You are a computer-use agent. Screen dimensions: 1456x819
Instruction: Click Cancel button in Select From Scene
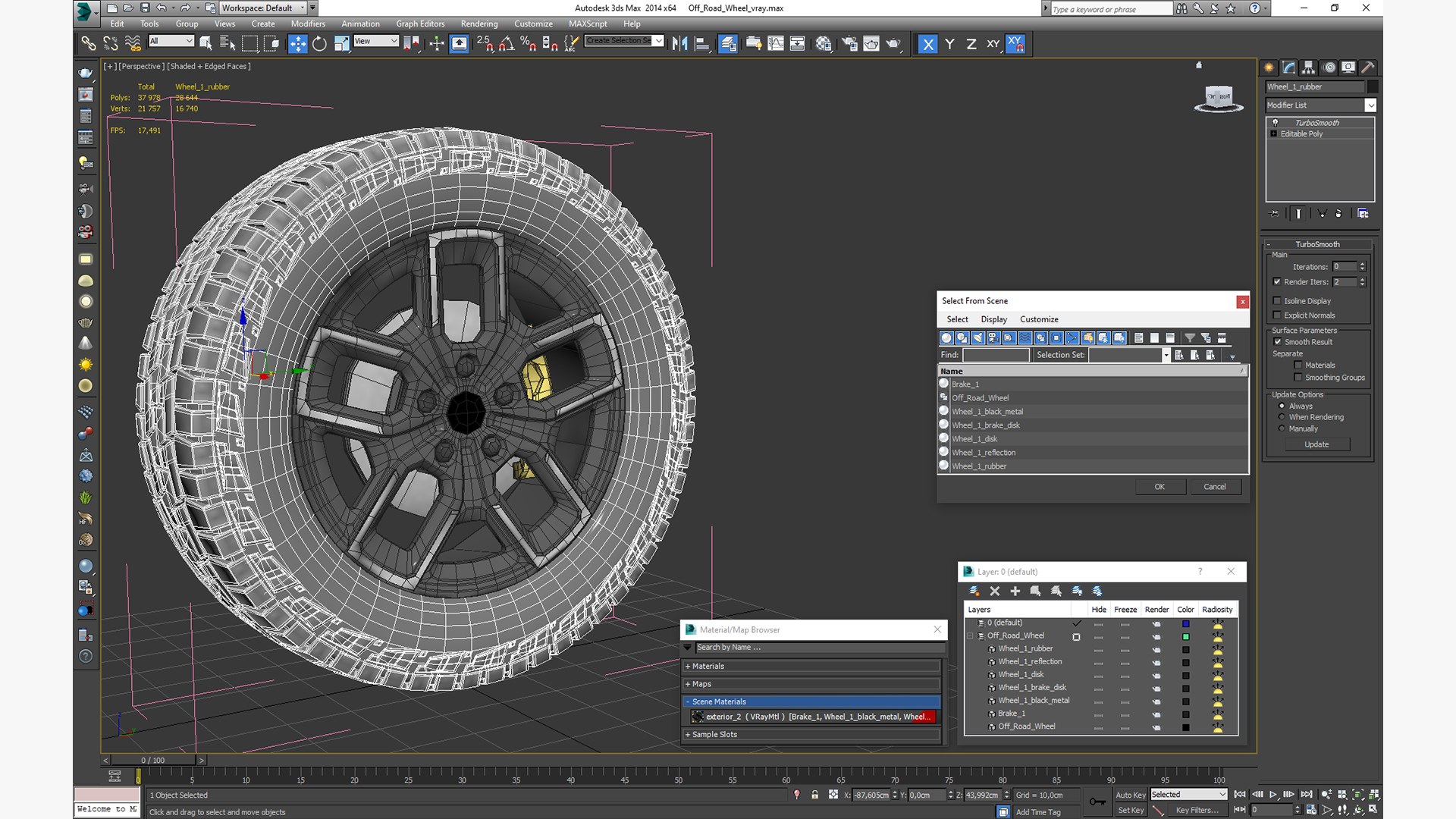[1214, 486]
